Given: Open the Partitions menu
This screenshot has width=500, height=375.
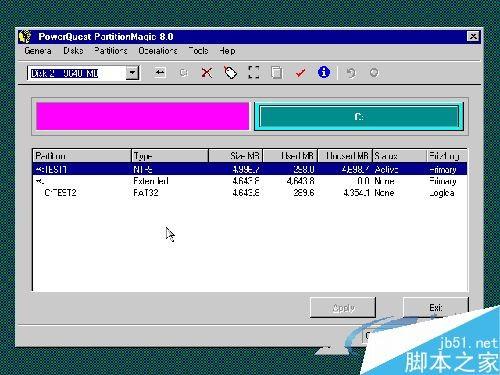Looking at the screenshot, I should click(110, 51).
